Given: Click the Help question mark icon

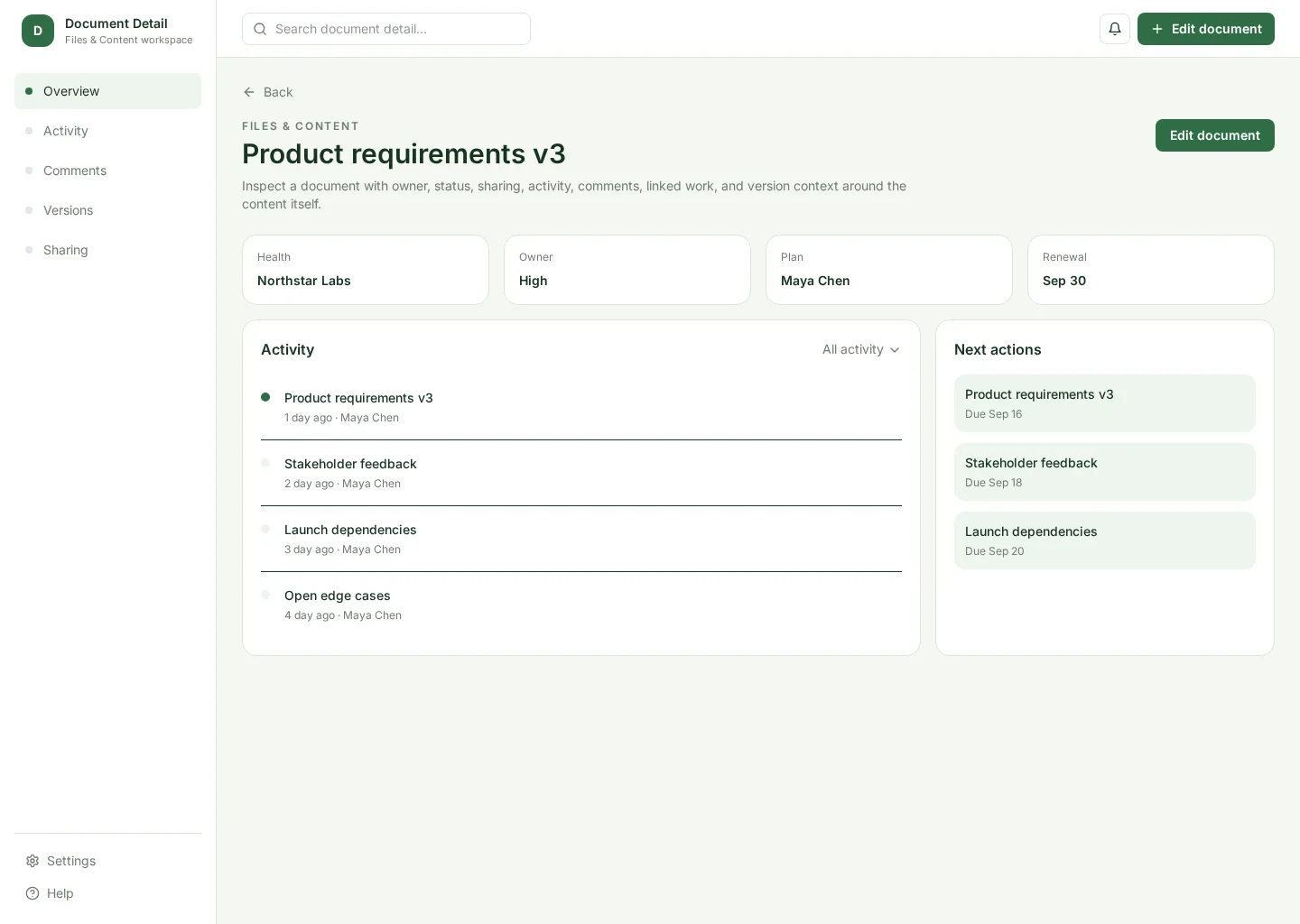Looking at the screenshot, I should (x=32, y=893).
